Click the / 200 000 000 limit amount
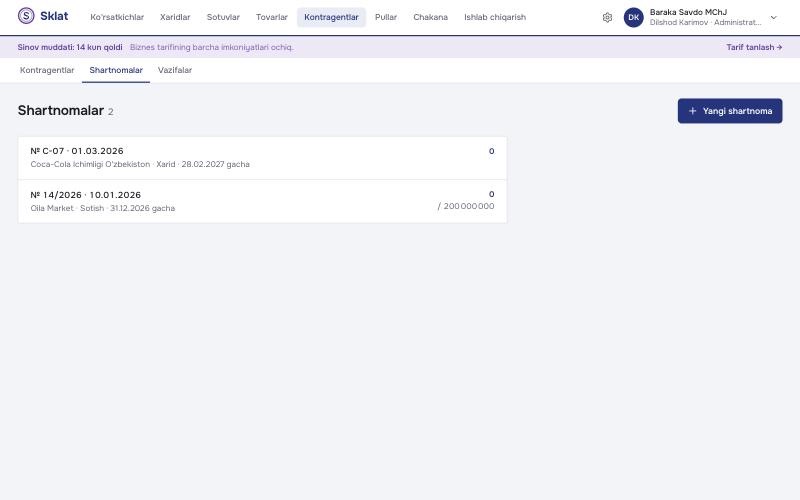The height and width of the screenshot is (500, 800). pyautogui.click(x=465, y=206)
